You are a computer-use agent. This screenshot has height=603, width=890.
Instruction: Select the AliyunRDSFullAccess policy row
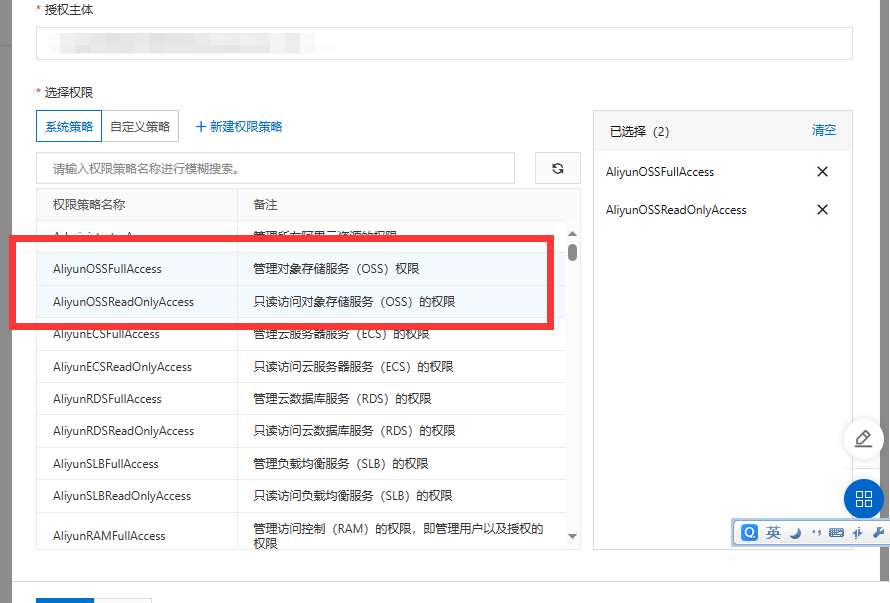(x=107, y=399)
